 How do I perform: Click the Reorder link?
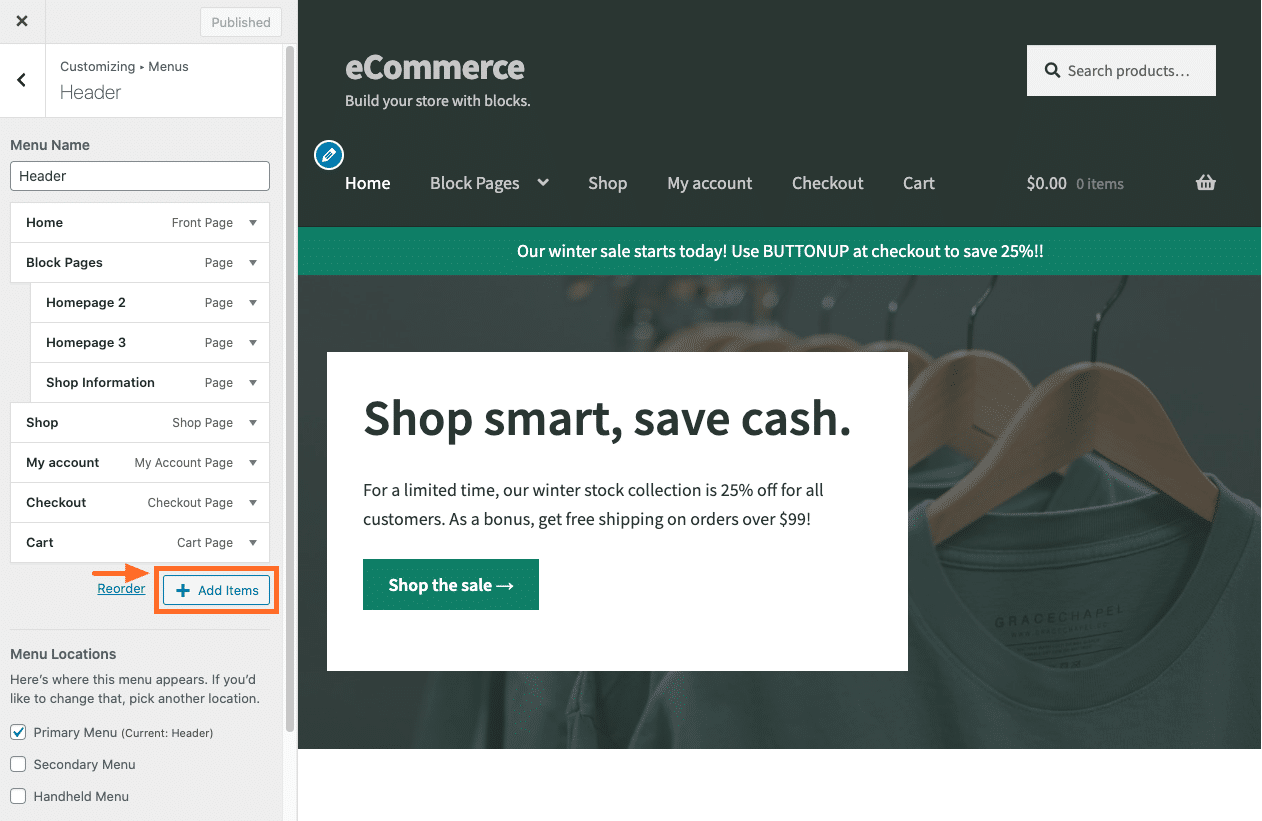pyautogui.click(x=121, y=589)
